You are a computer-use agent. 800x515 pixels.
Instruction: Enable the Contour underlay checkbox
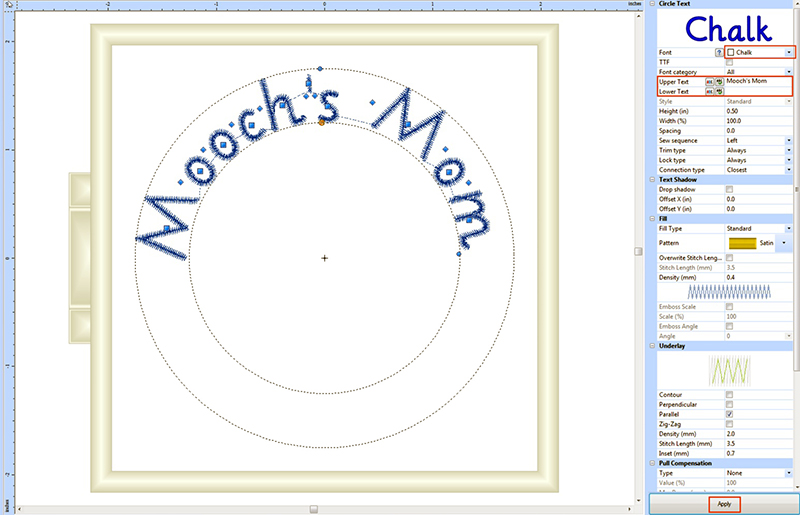730,395
